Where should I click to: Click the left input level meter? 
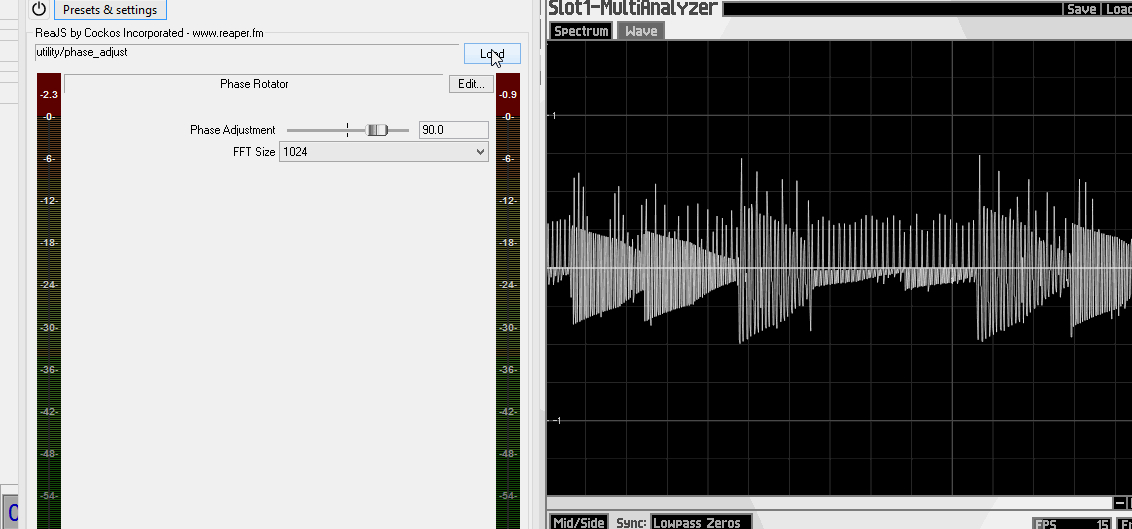tap(48, 300)
